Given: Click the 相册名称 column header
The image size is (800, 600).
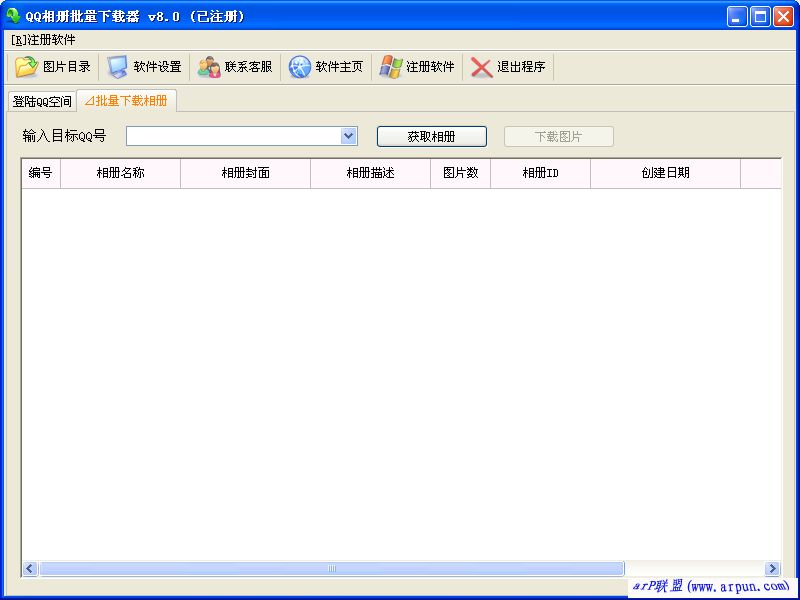Looking at the screenshot, I should [121, 172].
